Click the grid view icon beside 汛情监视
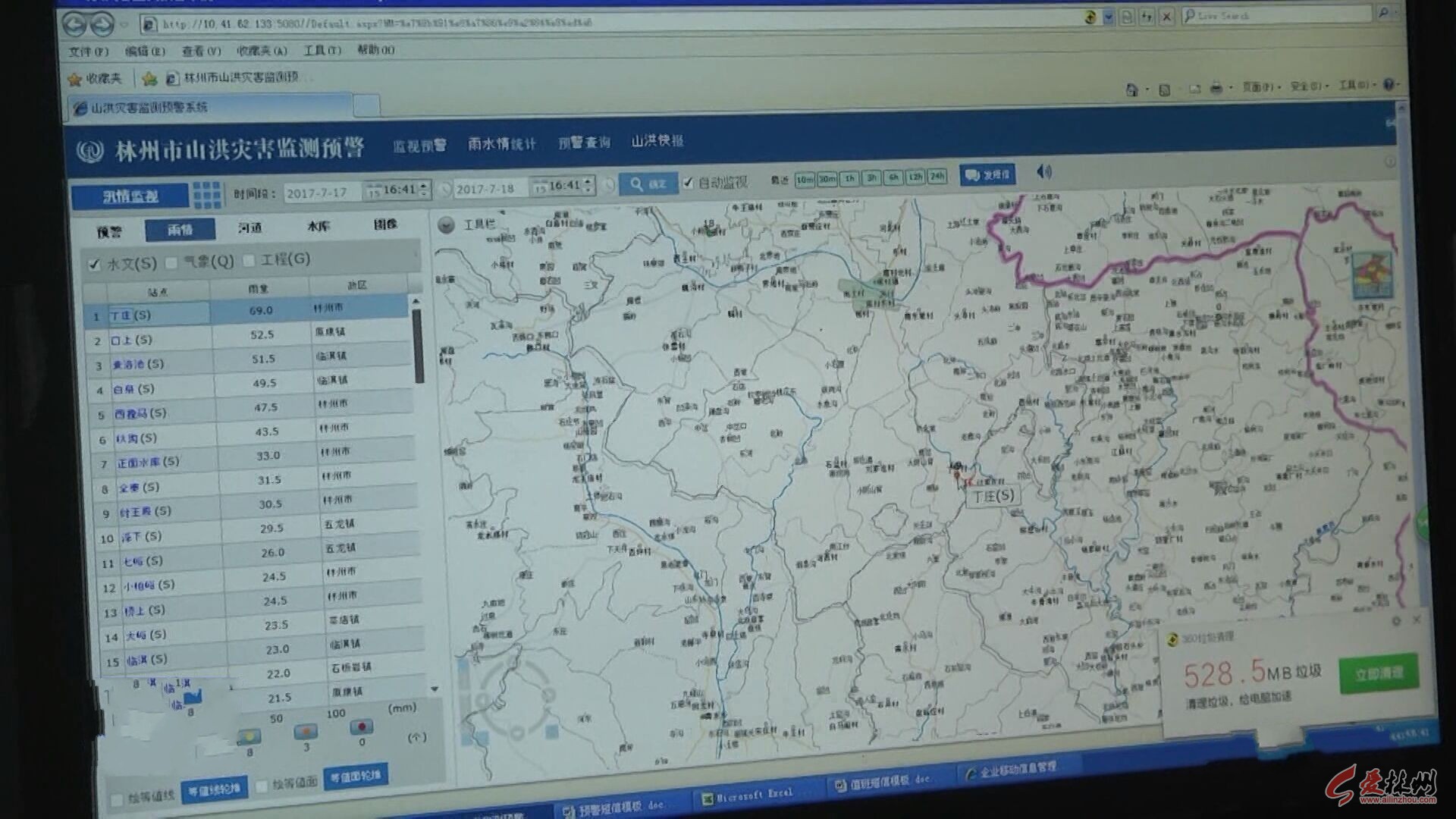The width and height of the screenshot is (1456, 819). 206,194
